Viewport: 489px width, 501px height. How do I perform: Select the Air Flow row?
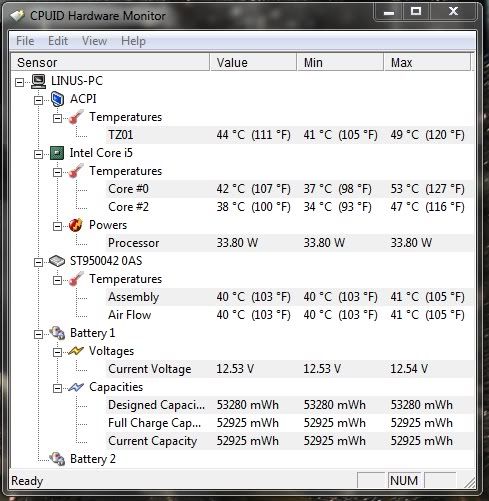click(290, 315)
